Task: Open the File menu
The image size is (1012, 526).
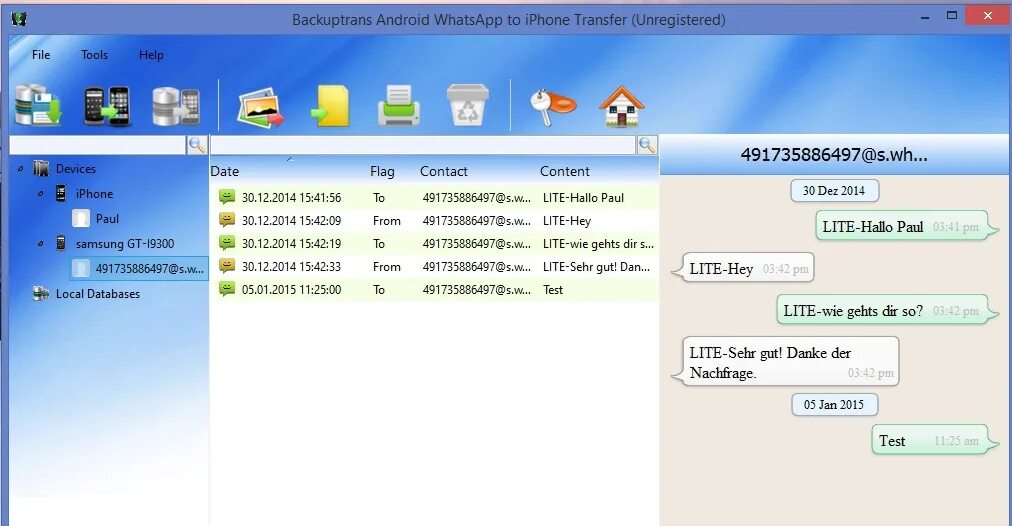Action: (41, 55)
